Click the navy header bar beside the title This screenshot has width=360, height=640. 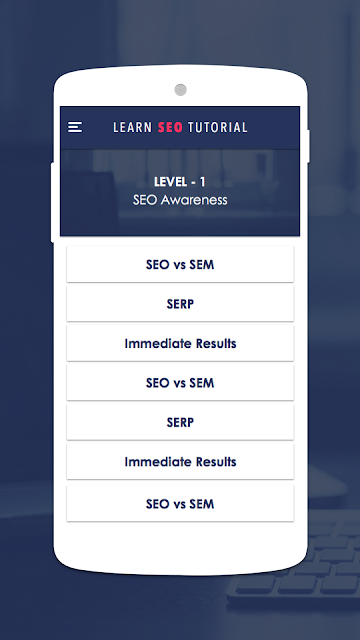tap(273, 127)
